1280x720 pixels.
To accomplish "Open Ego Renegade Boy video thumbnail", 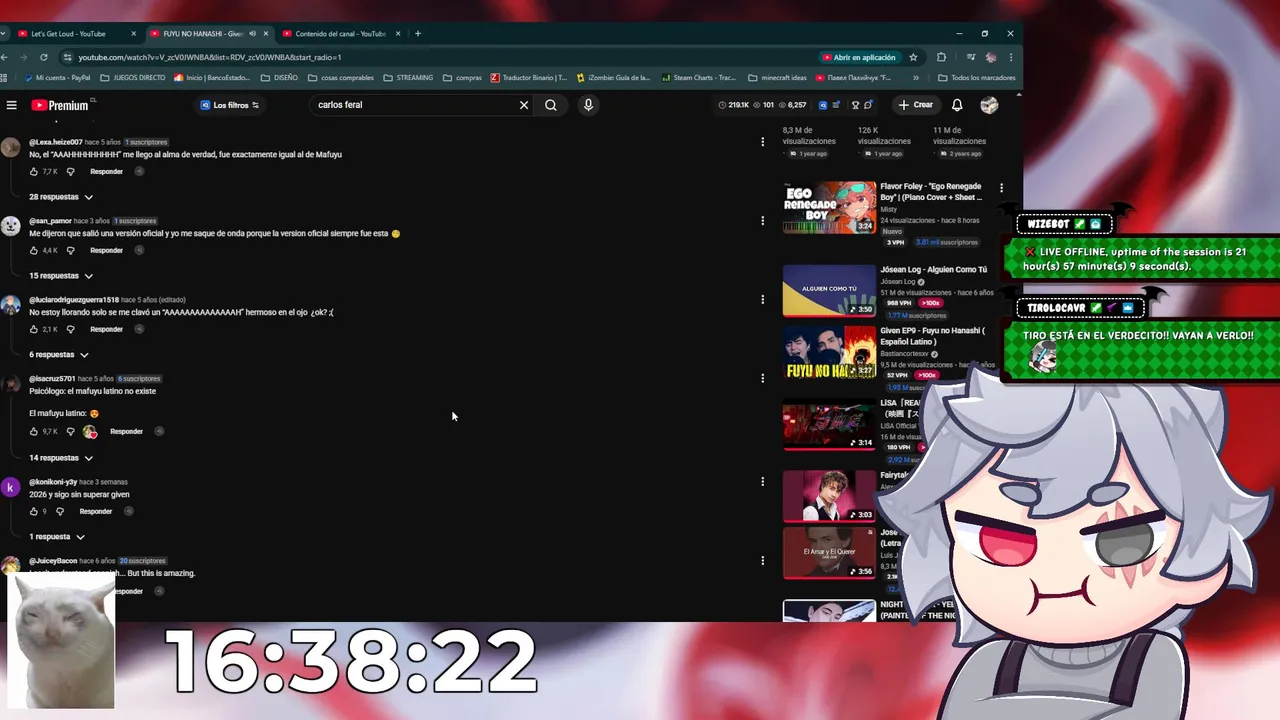I will tap(829, 207).
